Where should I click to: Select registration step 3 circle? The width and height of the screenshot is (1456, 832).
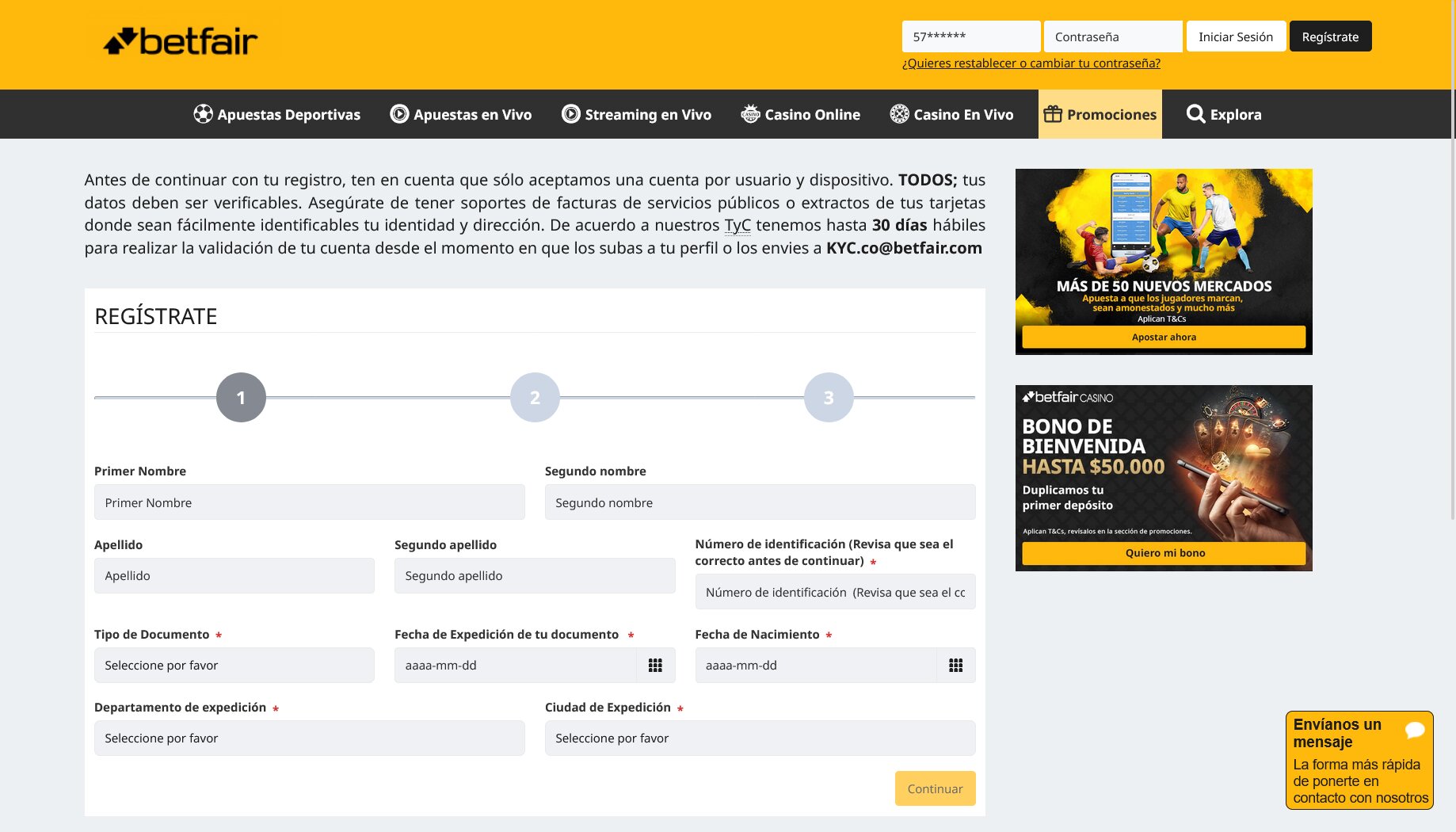(x=829, y=397)
